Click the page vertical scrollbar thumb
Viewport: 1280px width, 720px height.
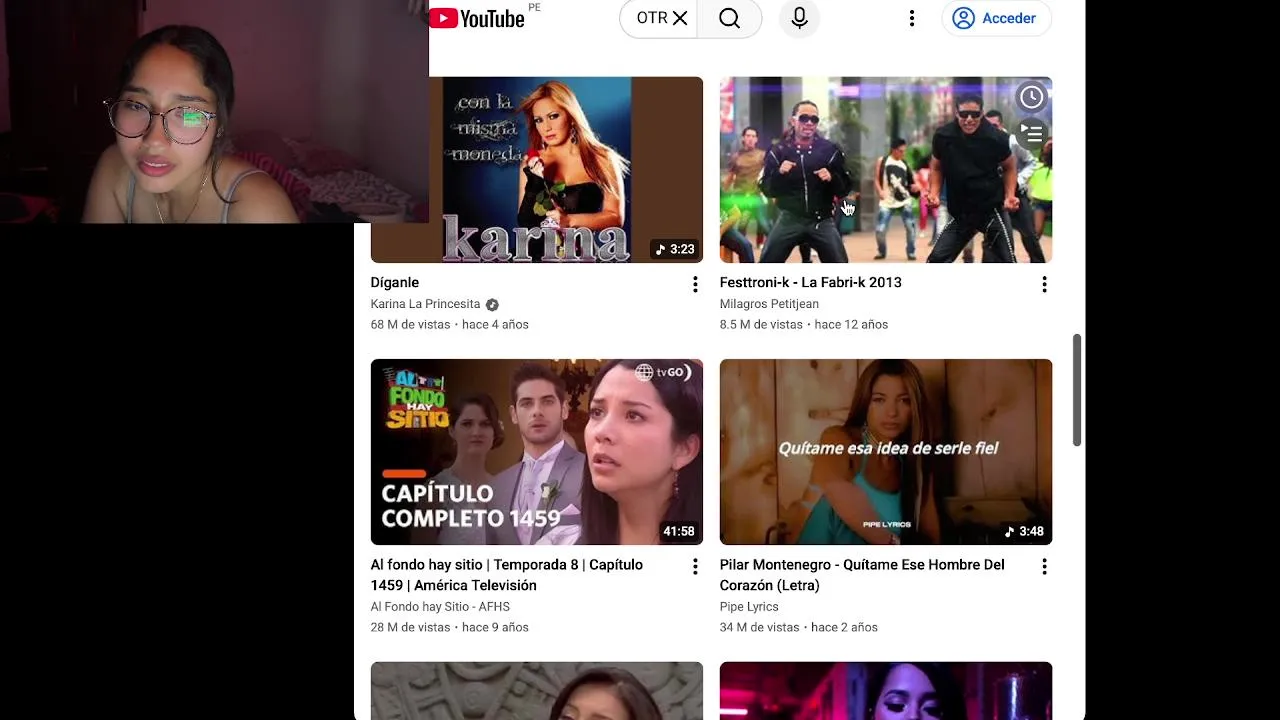[x=1077, y=390]
